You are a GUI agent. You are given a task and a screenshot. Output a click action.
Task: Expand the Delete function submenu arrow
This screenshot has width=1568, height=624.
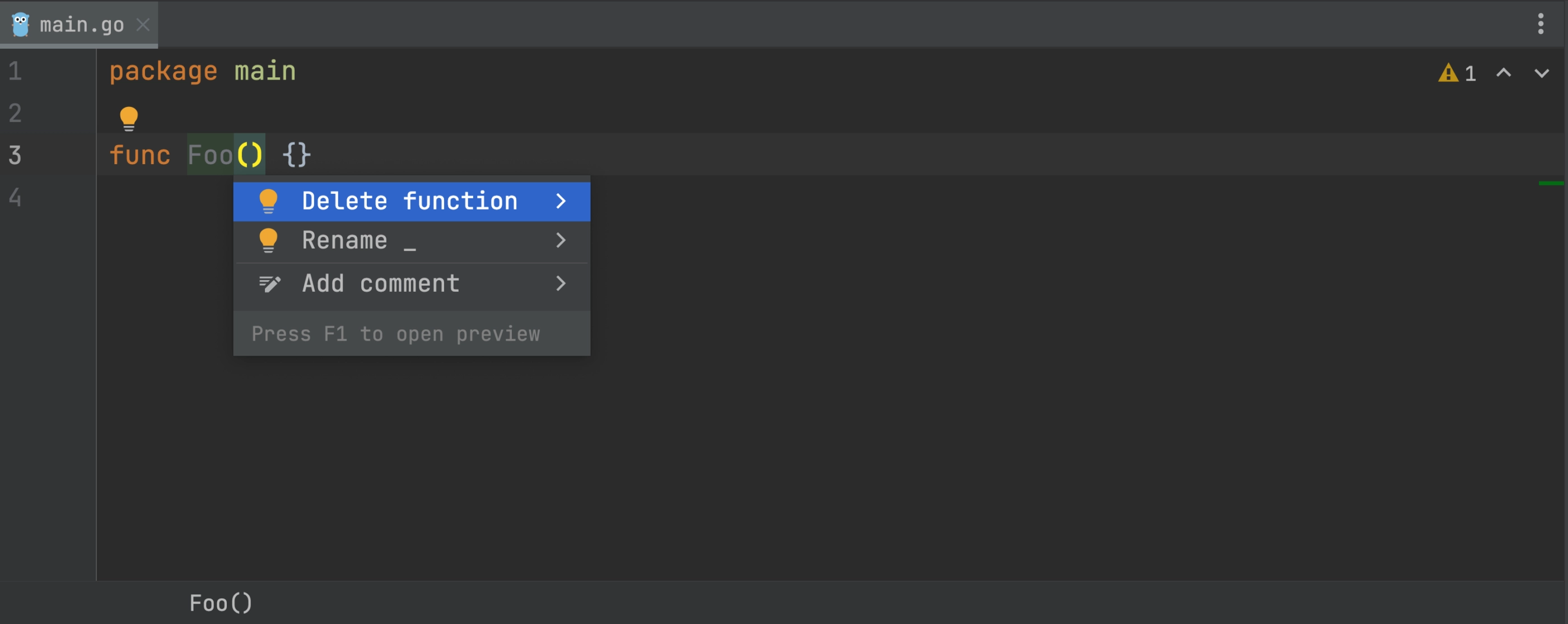pos(561,201)
